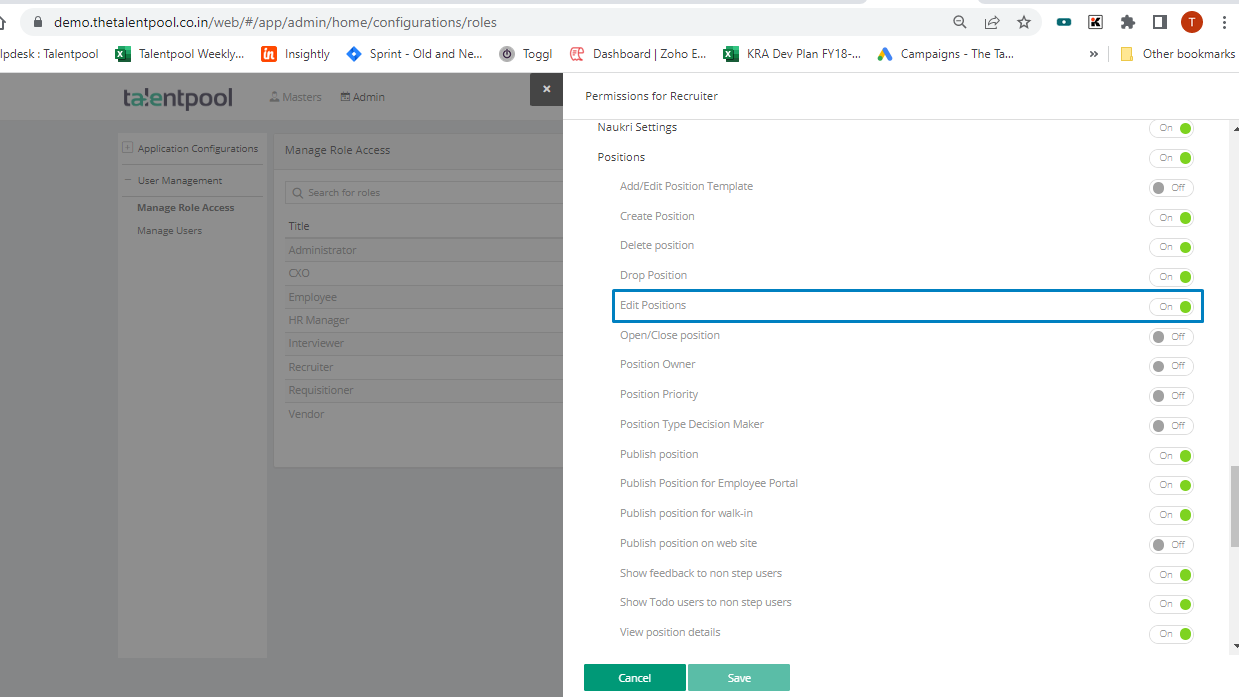This screenshot has height=697, width=1239.
Task: Save the recruiter permissions
Action: [739, 677]
